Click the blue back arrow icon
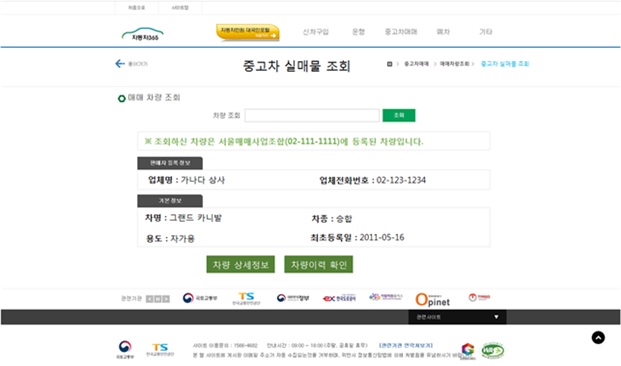 (120, 63)
